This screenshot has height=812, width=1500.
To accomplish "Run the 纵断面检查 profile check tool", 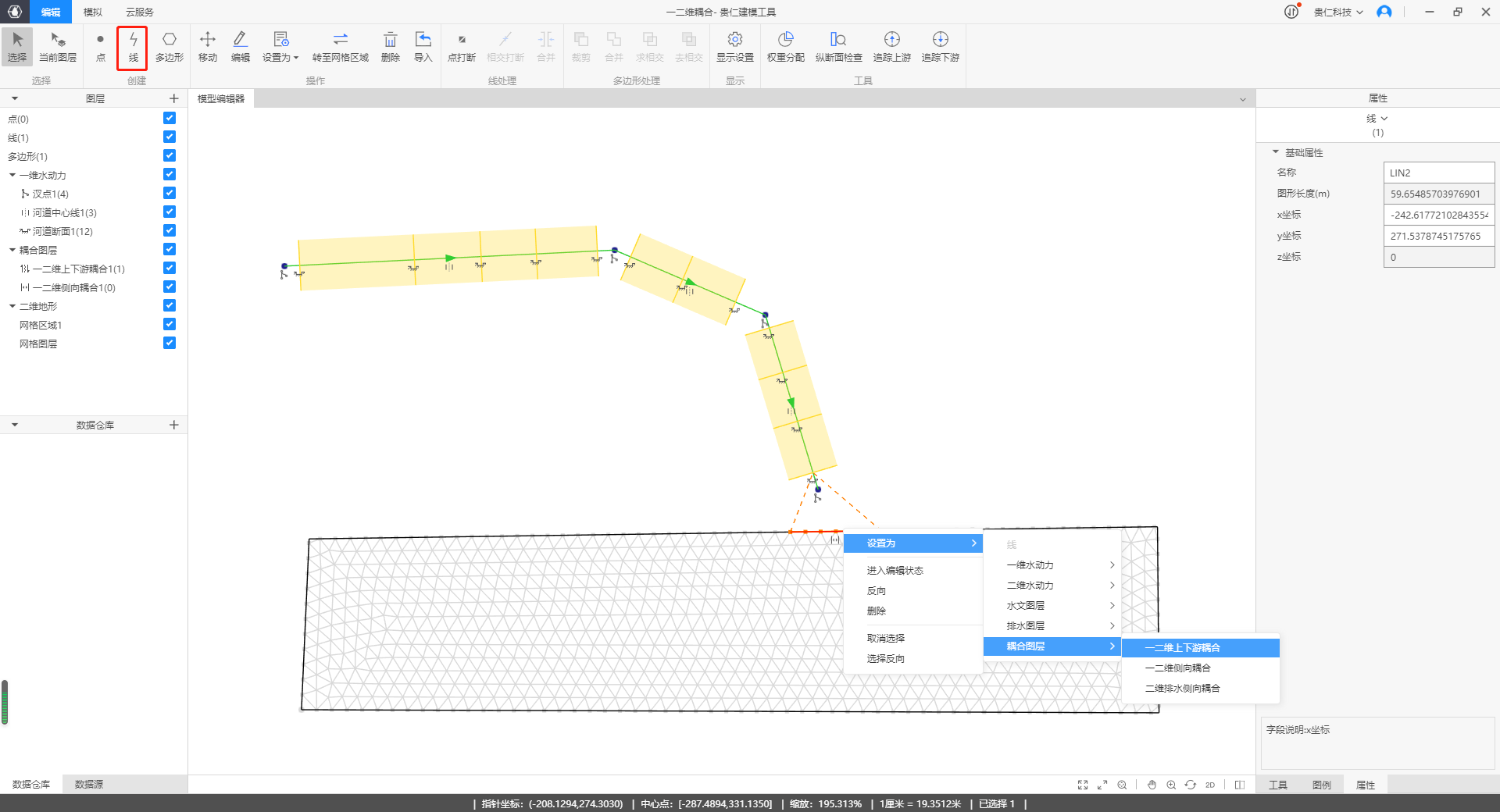I will click(x=838, y=47).
